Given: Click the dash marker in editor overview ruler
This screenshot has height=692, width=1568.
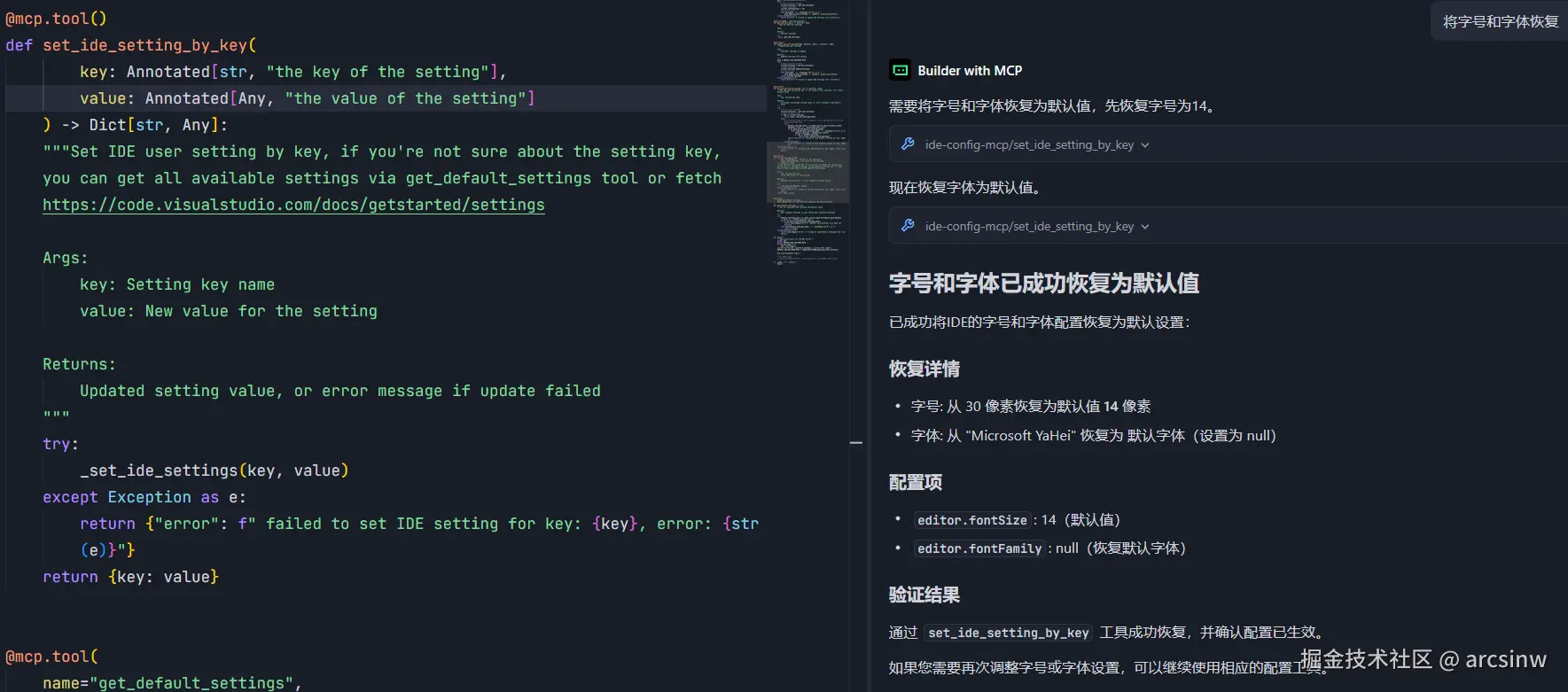Looking at the screenshot, I should (x=856, y=442).
